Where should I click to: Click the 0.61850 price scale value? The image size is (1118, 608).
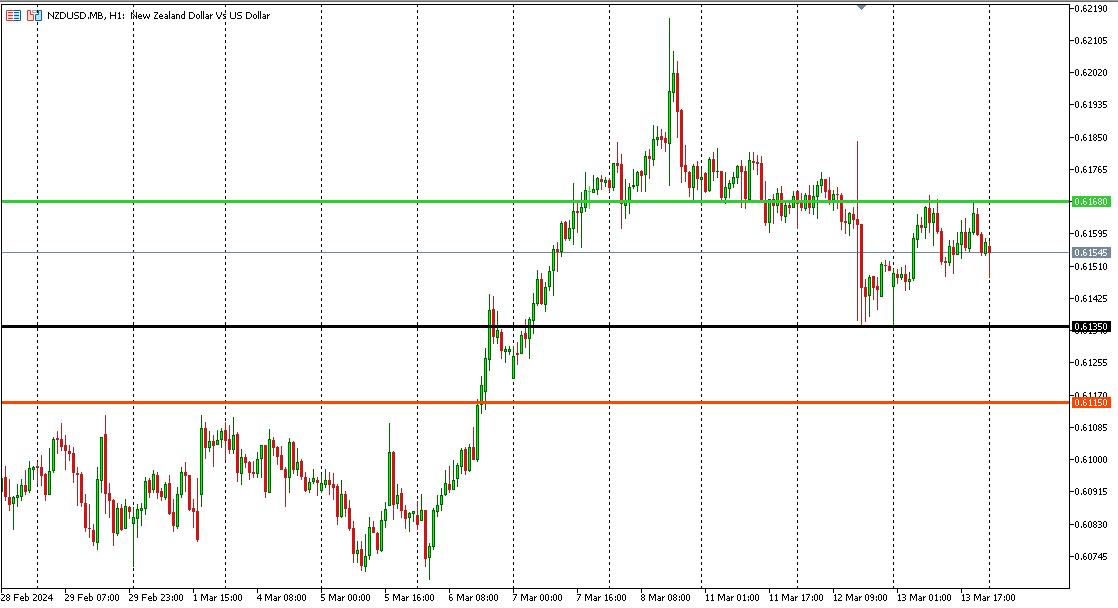point(1091,138)
